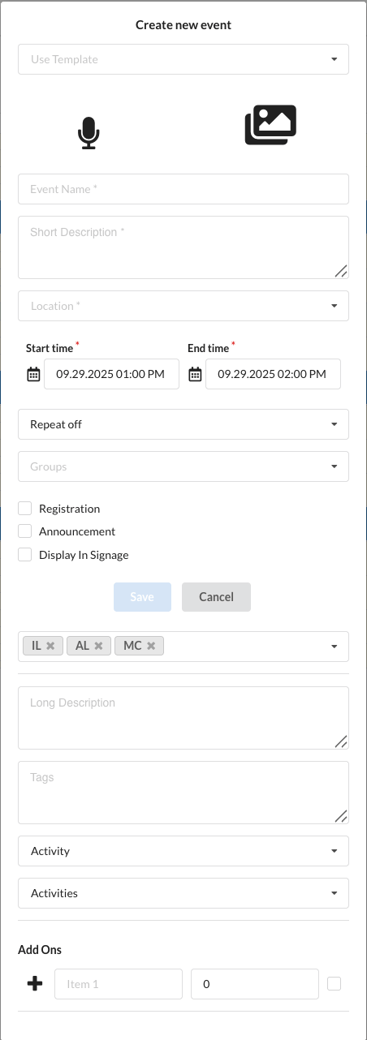Toggle the Add Ons Item 1 checkbox
This screenshot has height=1040, width=367.
click(334, 984)
